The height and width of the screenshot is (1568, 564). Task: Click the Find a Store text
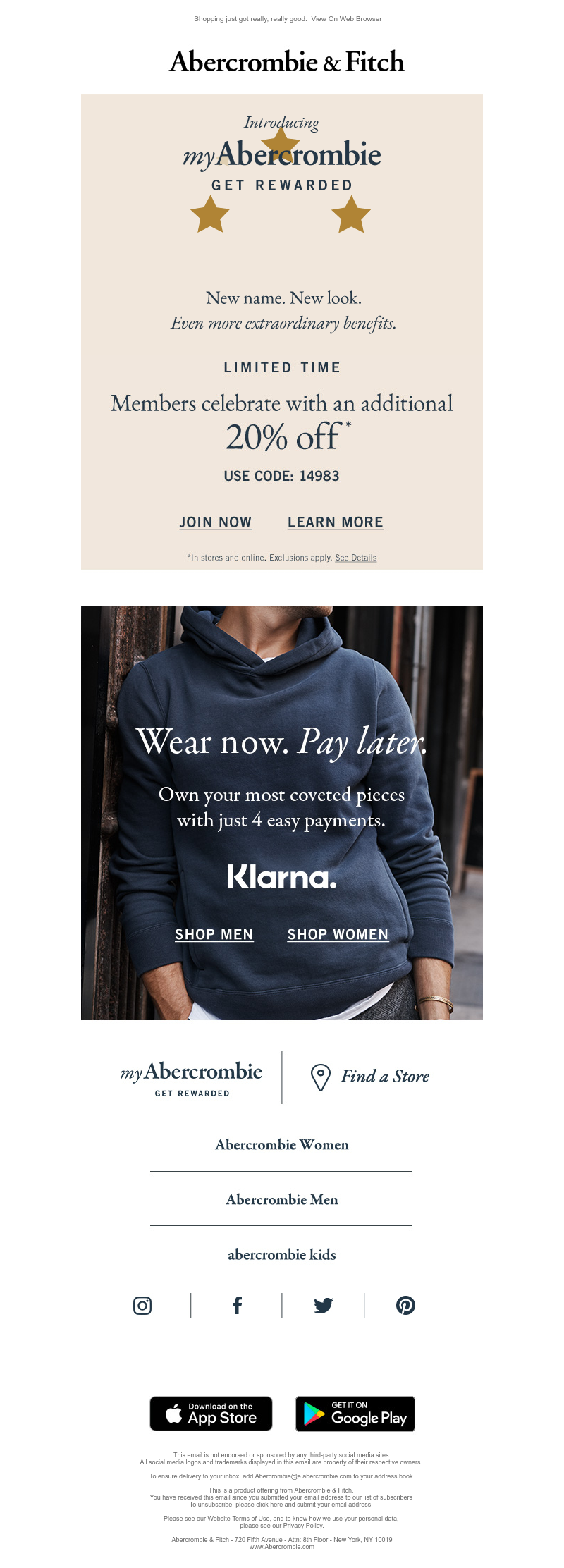(x=386, y=1077)
